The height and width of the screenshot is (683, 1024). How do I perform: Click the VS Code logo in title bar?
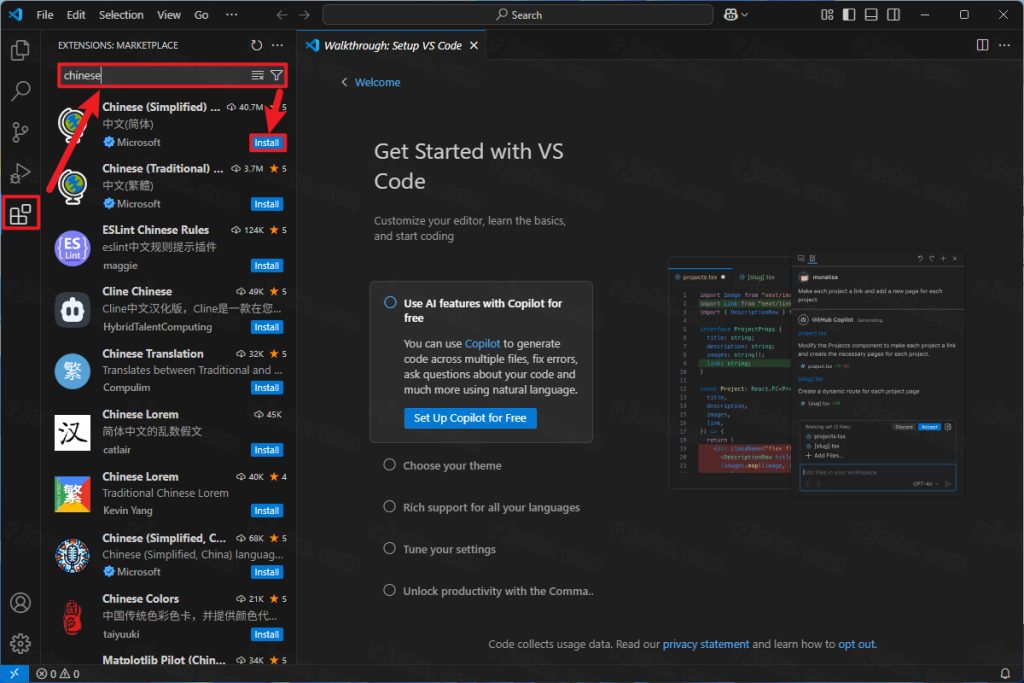(x=15, y=14)
